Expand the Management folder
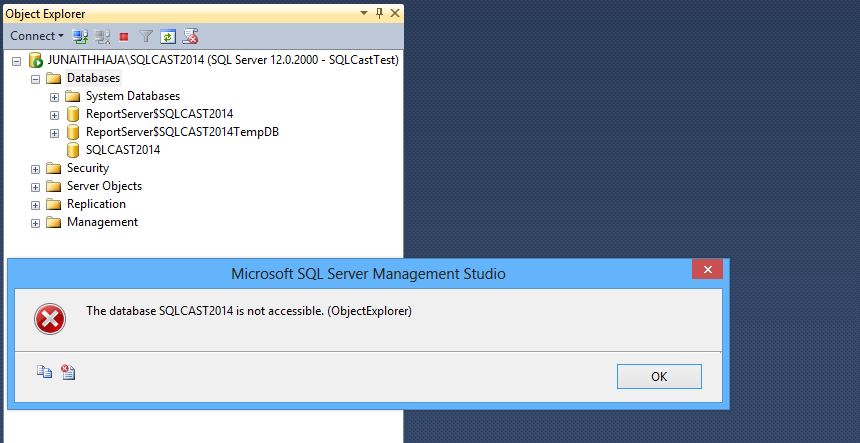Viewport: 860px width, 443px height. [x=36, y=223]
